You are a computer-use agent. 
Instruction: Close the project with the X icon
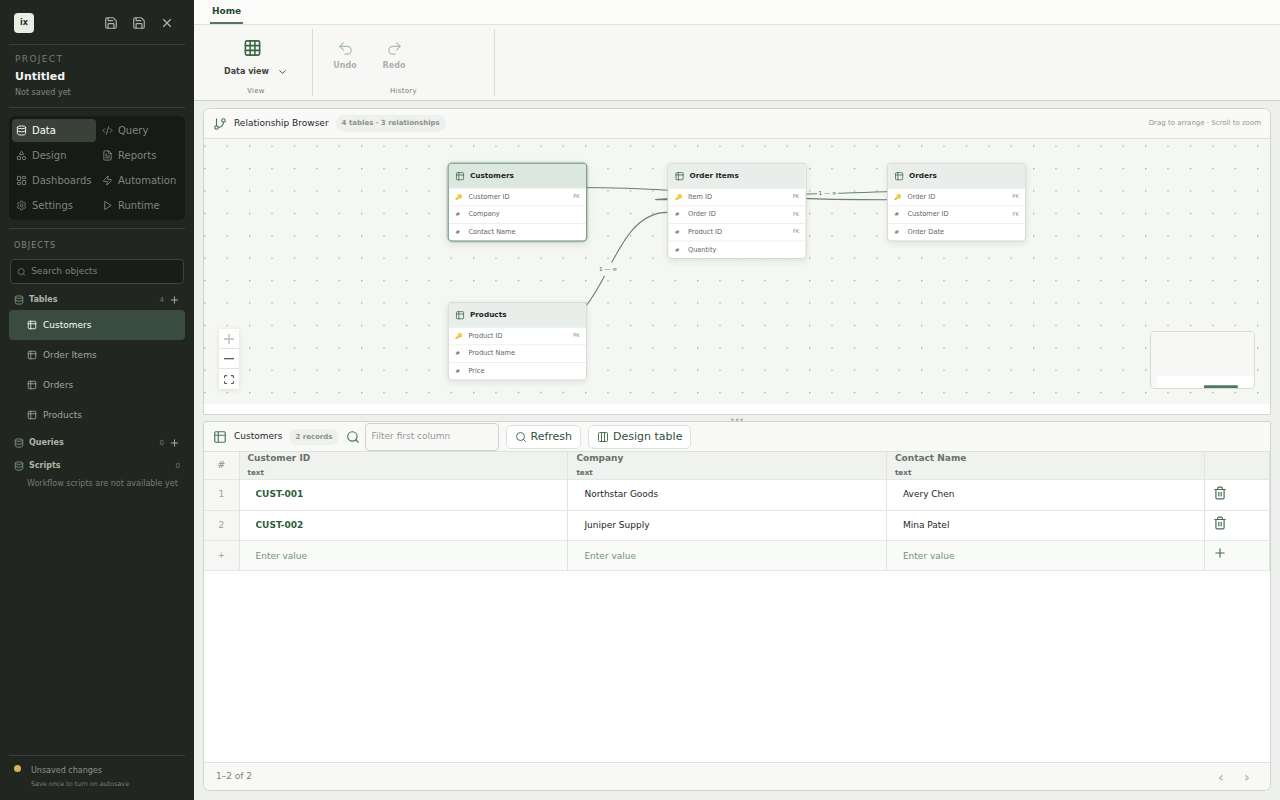167,23
